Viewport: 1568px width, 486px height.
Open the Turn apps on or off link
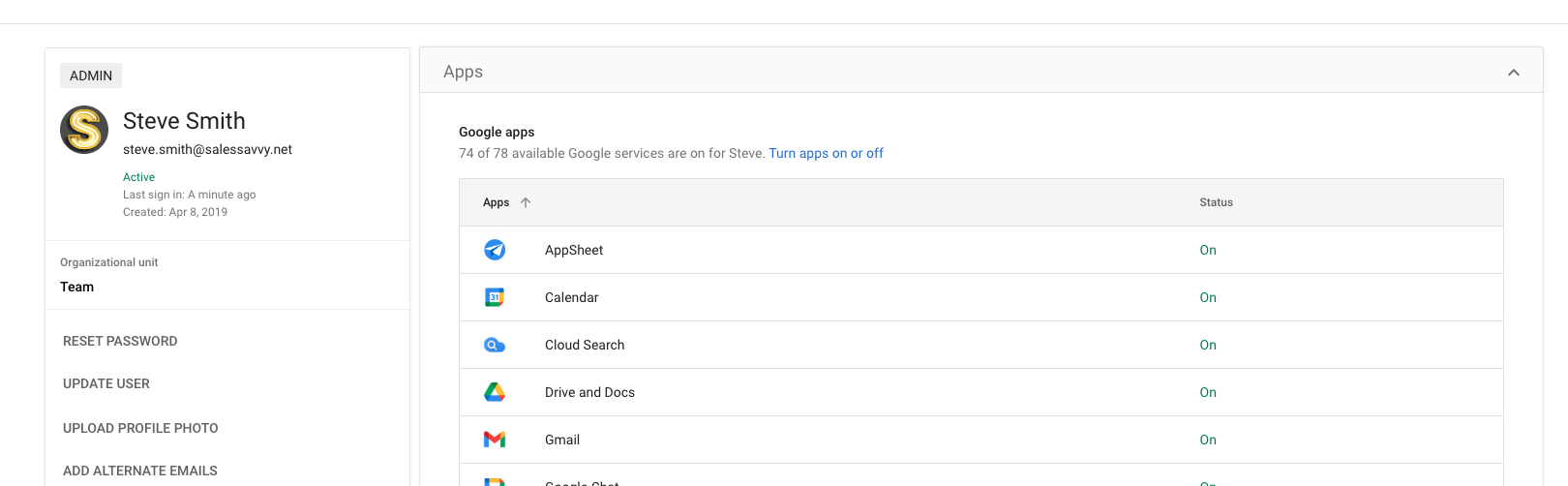(826, 153)
